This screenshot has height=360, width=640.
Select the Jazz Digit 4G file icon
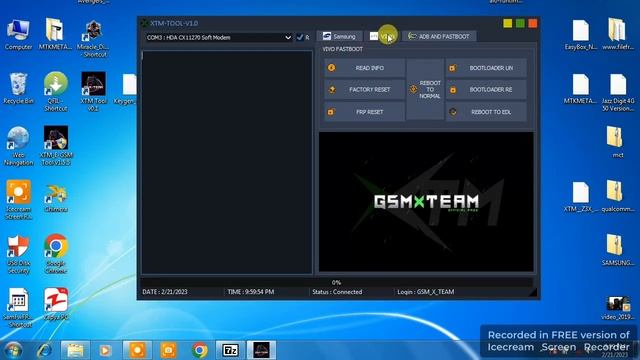(618, 93)
